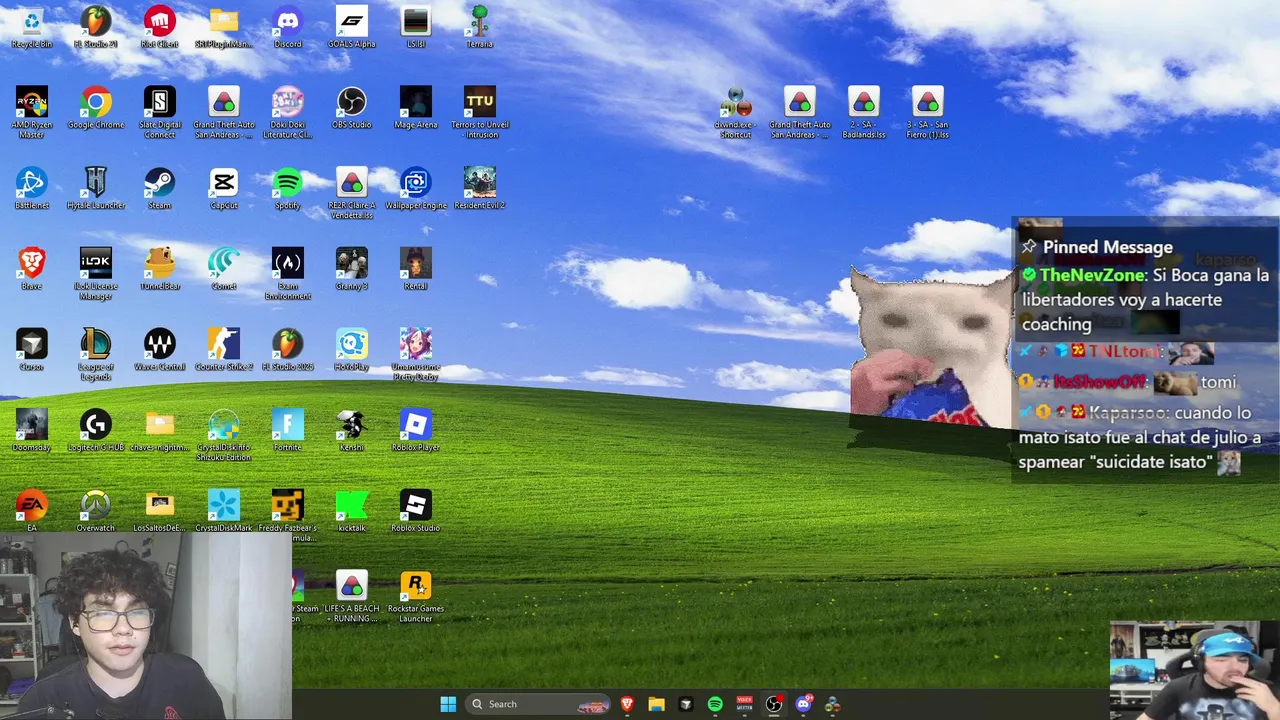Open the Comet browser shortcut

point(224,269)
